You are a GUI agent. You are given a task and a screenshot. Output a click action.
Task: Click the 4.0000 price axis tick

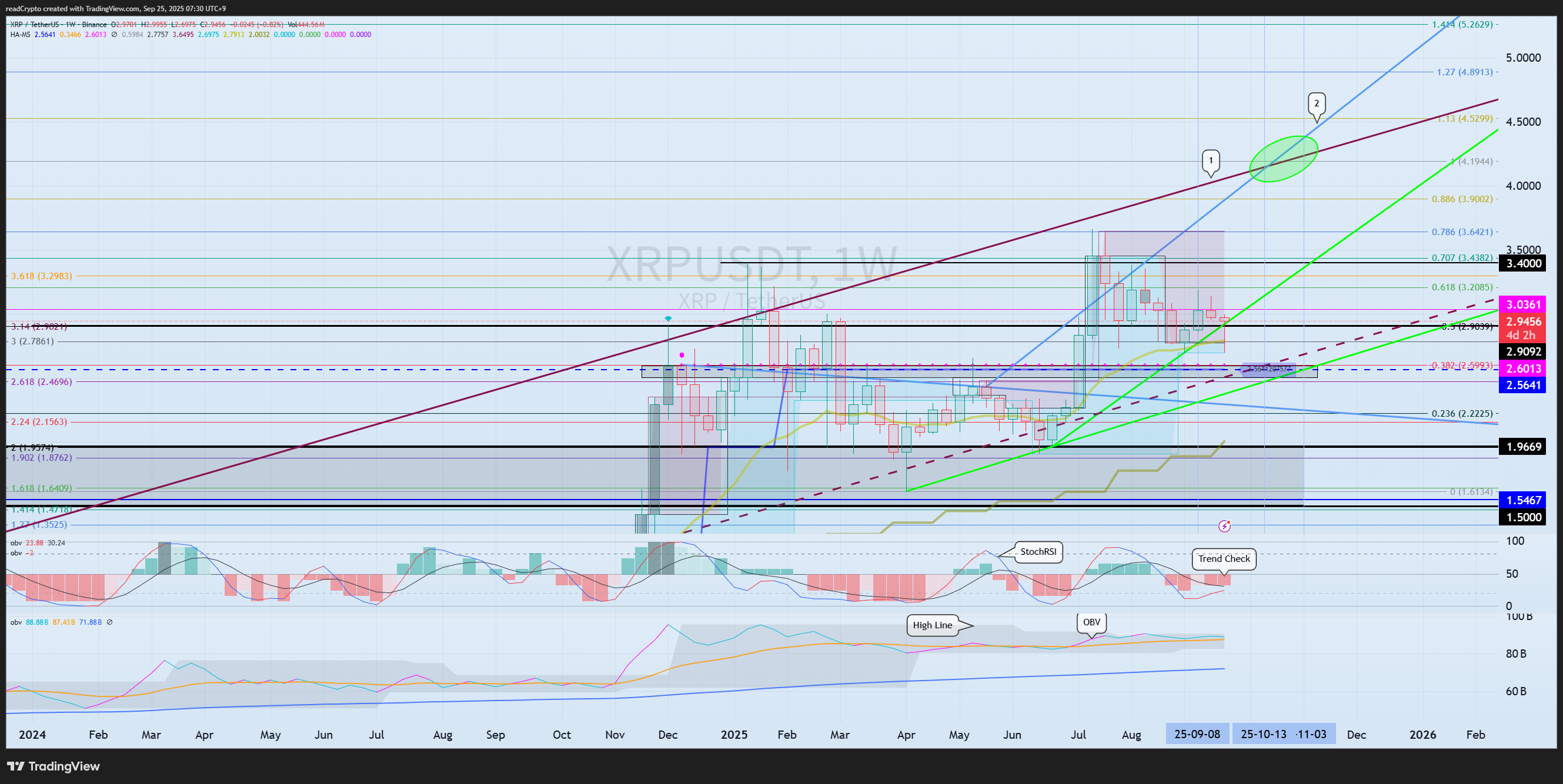[1523, 186]
